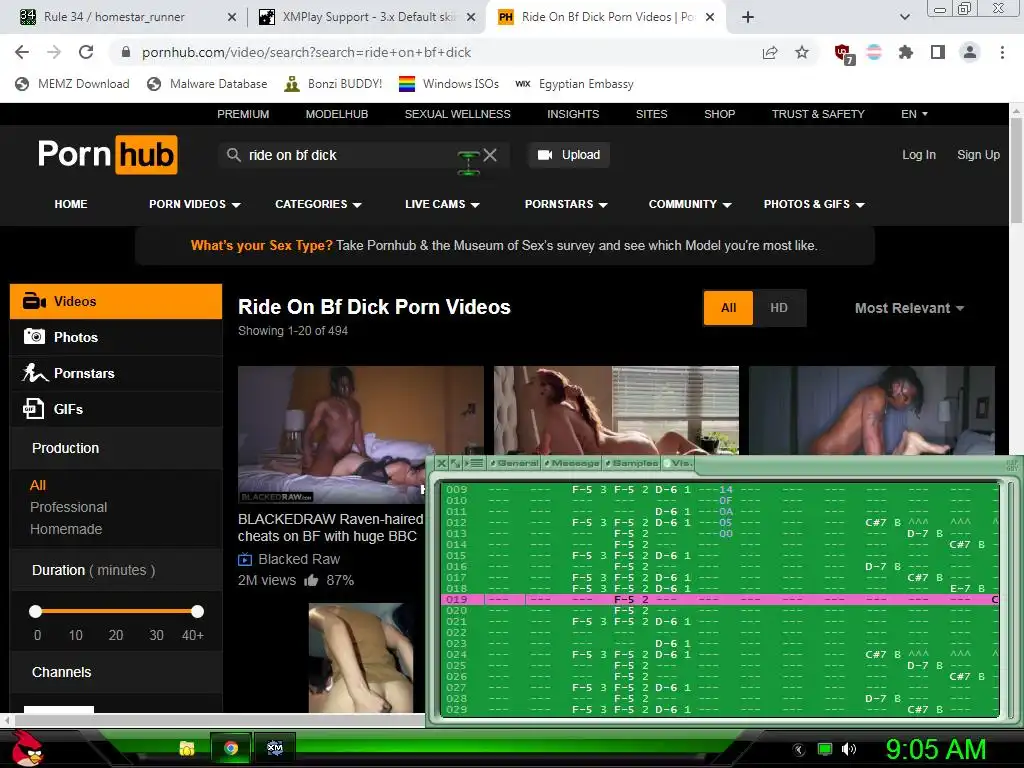Expand the Pornstars nav menu
Screen dimensions: 1024x768
(566, 204)
